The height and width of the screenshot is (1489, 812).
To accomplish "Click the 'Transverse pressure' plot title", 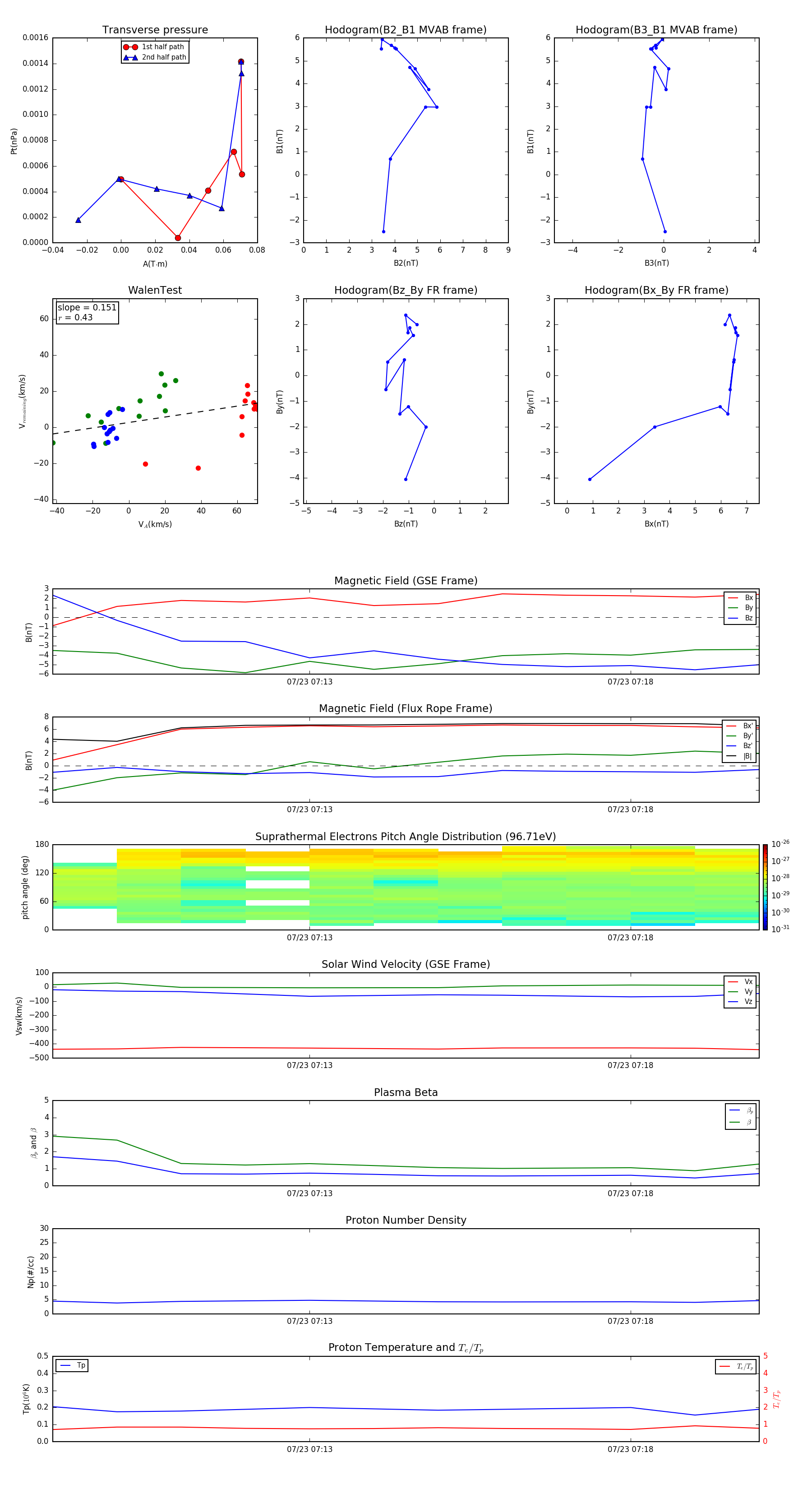I will point(155,30).
